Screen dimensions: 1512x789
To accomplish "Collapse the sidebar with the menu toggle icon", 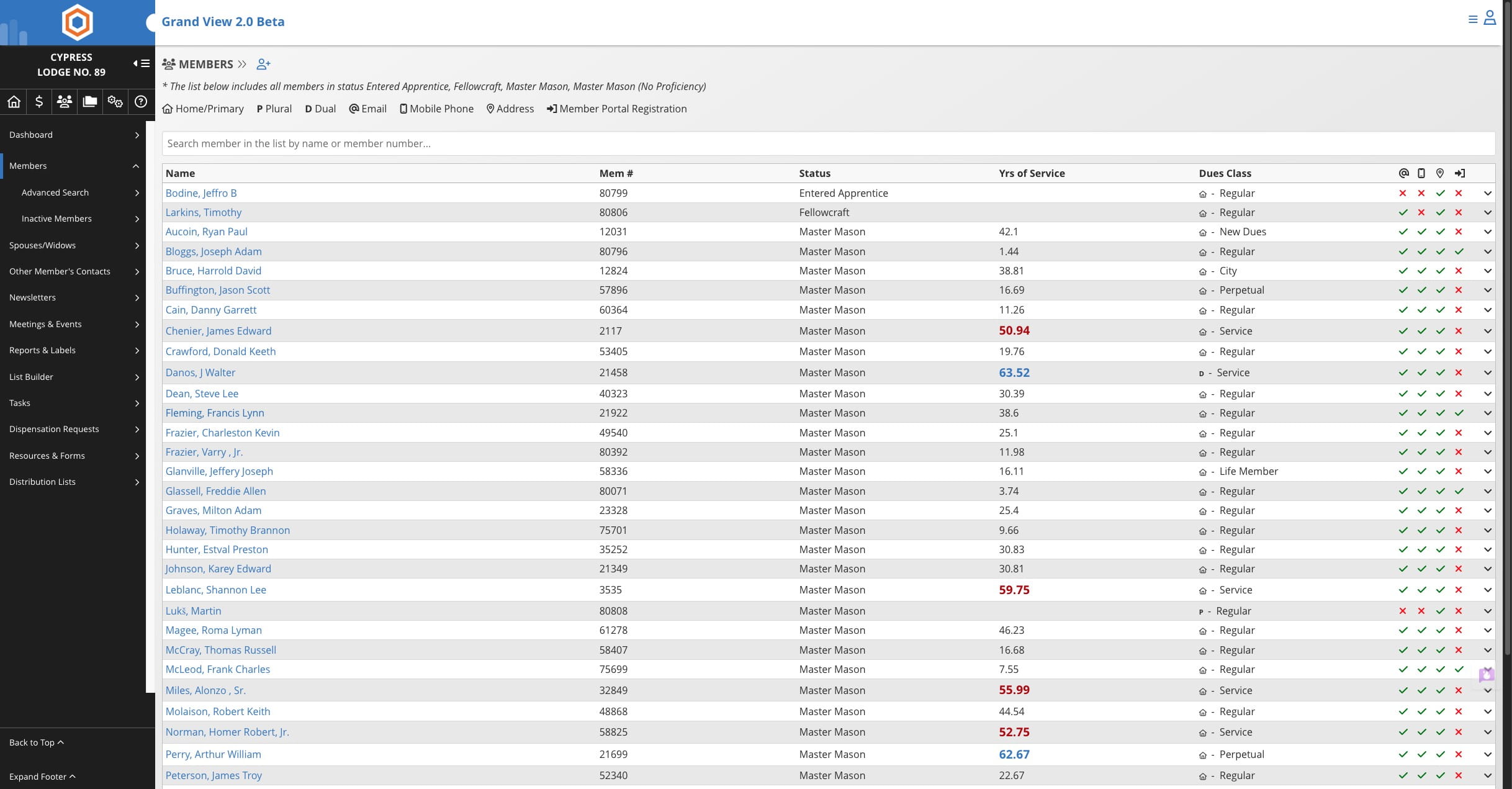I will coord(142,63).
